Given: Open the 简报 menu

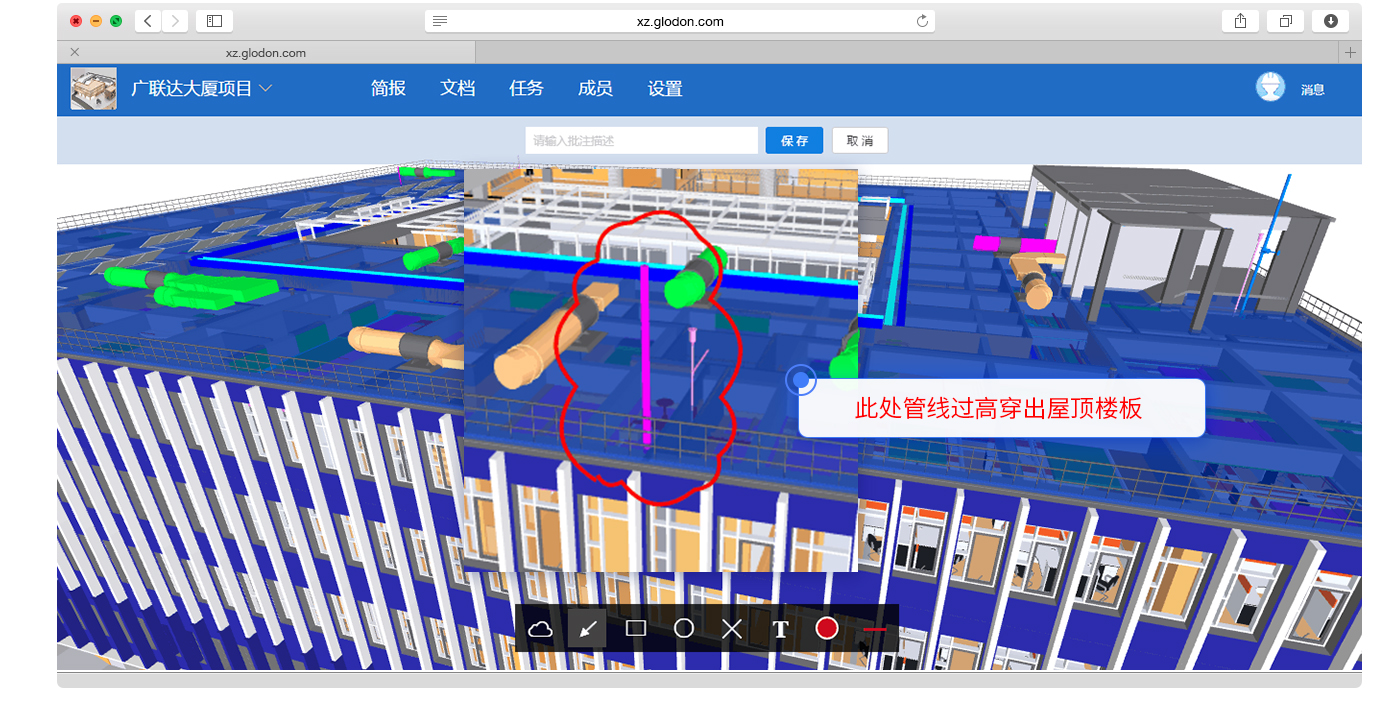Looking at the screenshot, I should [388, 89].
